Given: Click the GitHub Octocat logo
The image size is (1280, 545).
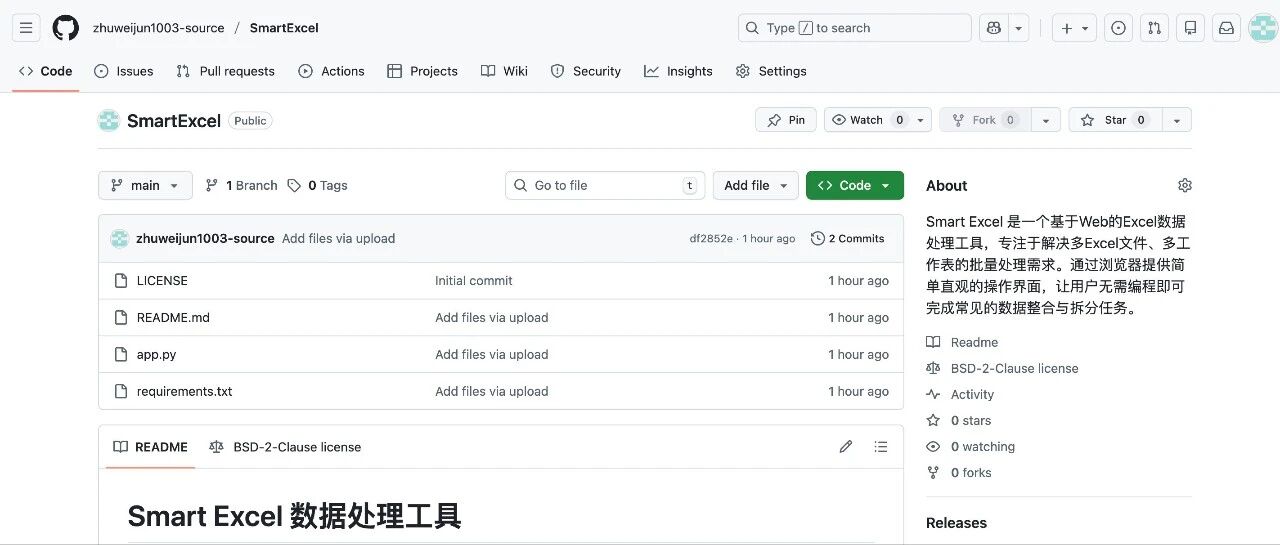Looking at the screenshot, I should click(x=65, y=28).
